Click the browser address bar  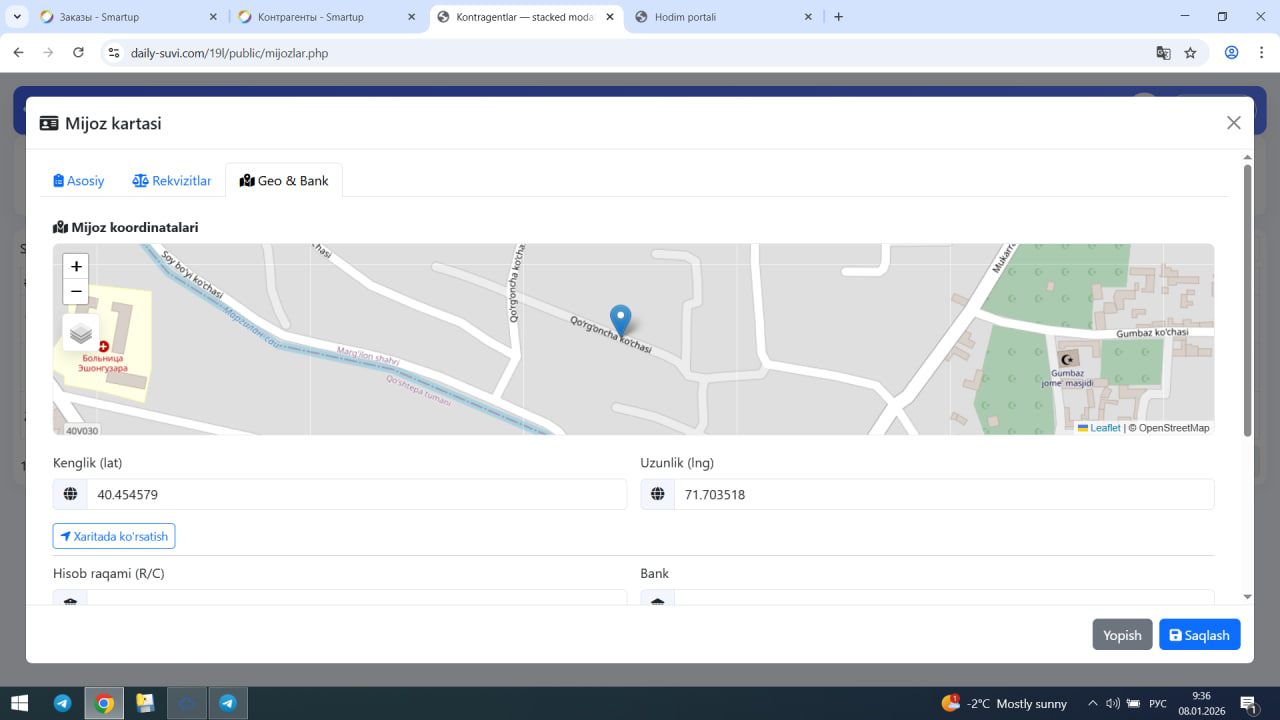[x=636, y=53]
